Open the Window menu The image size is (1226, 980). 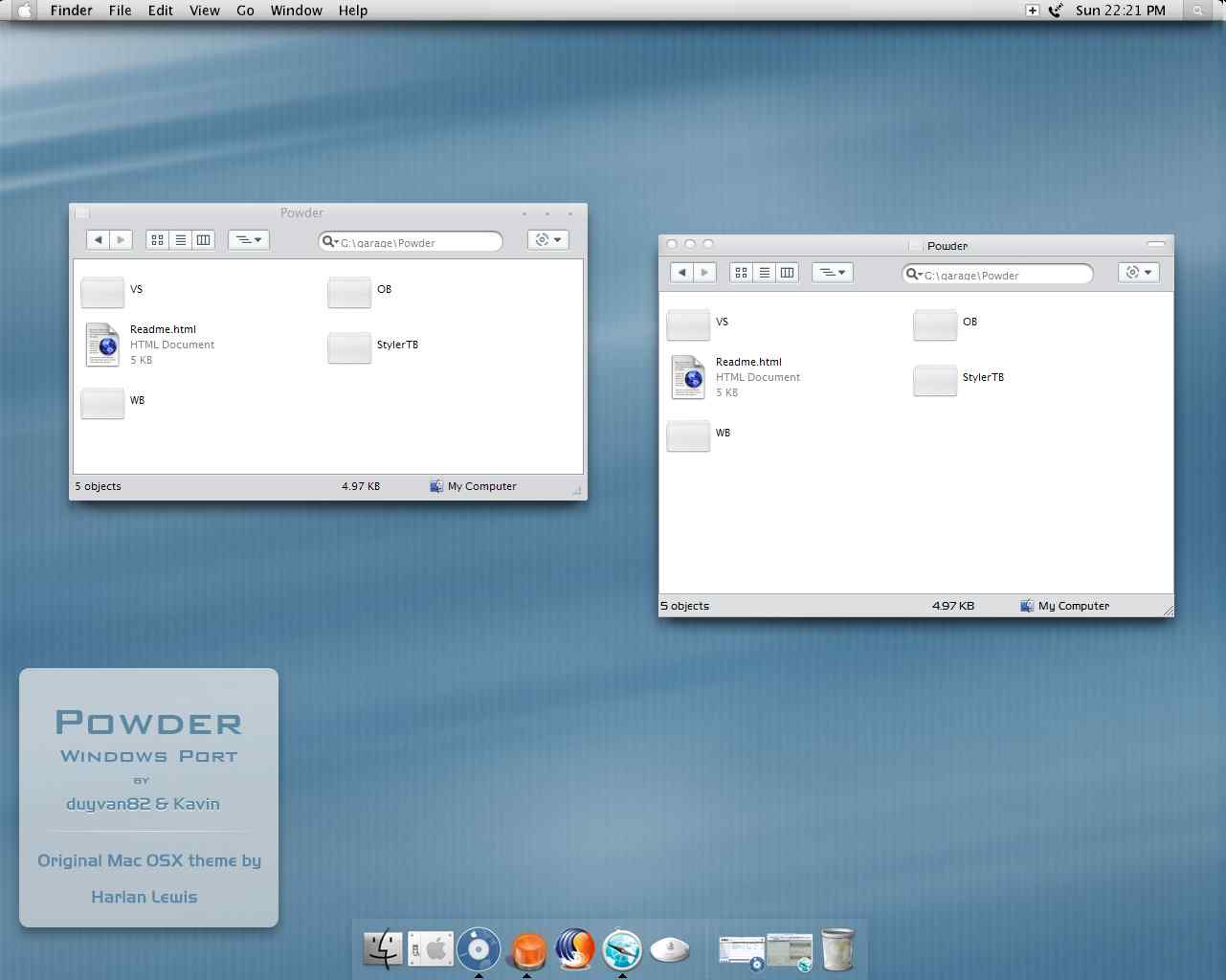[x=297, y=11]
